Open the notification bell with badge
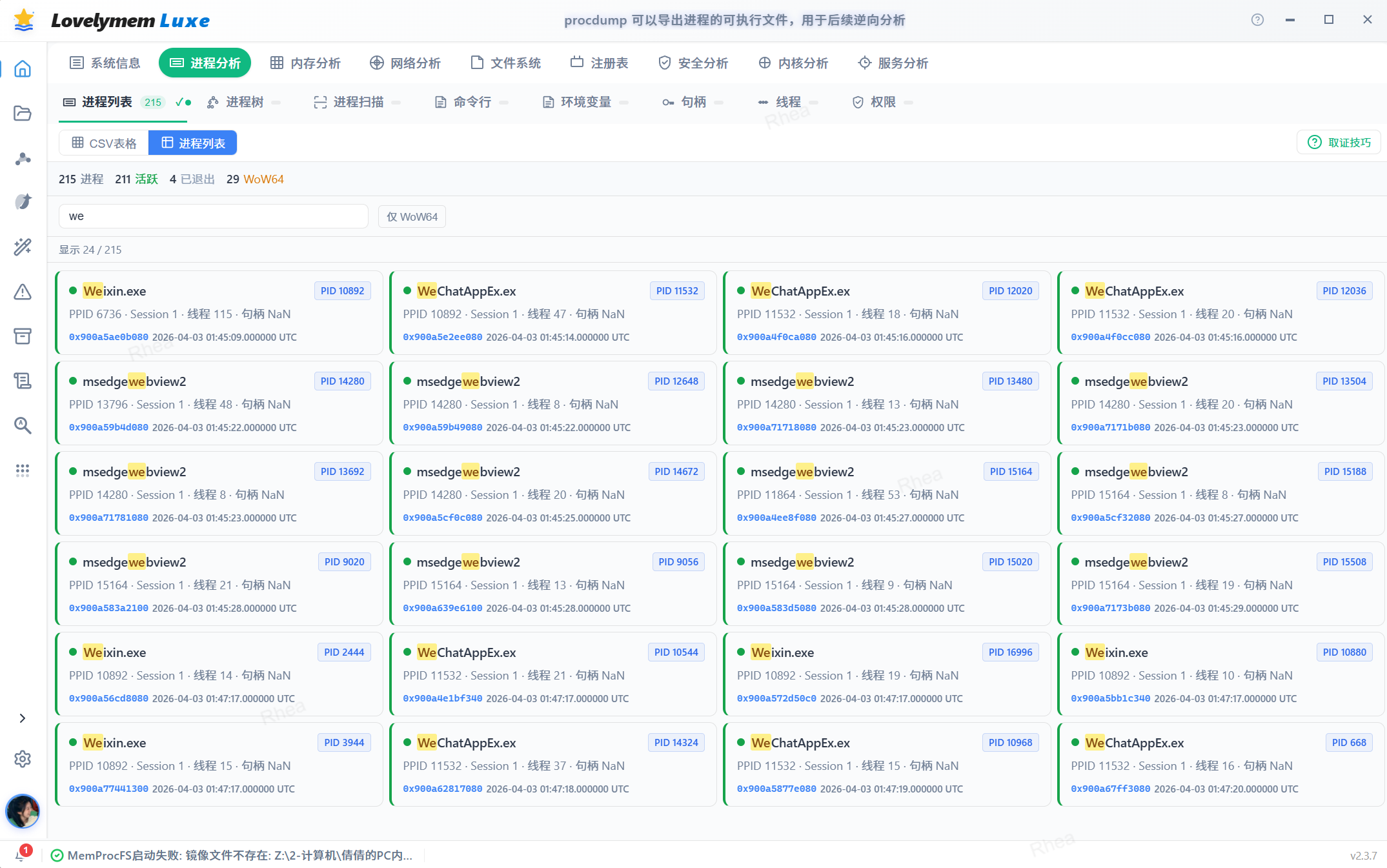Viewport: 1387px width, 868px height. coord(23,854)
